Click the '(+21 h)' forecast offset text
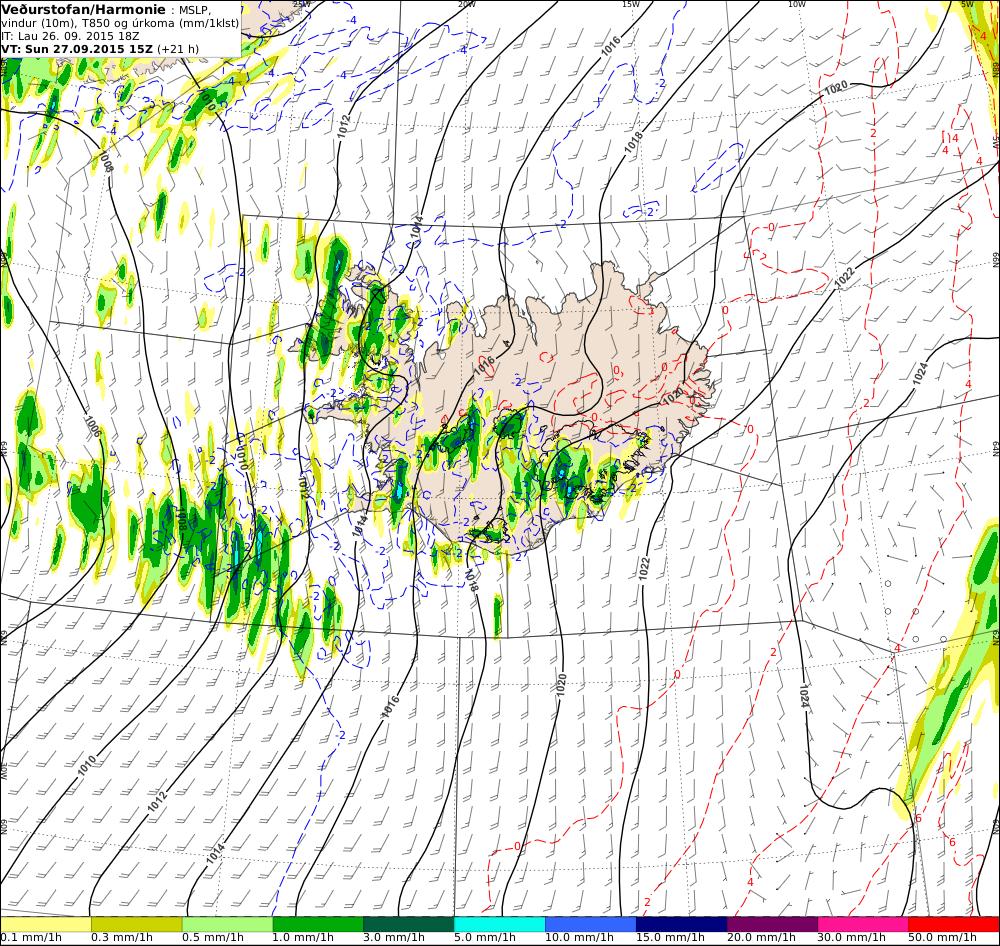Image resolution: width=1000 pixels, height=946 pixels. coord(178,49)
